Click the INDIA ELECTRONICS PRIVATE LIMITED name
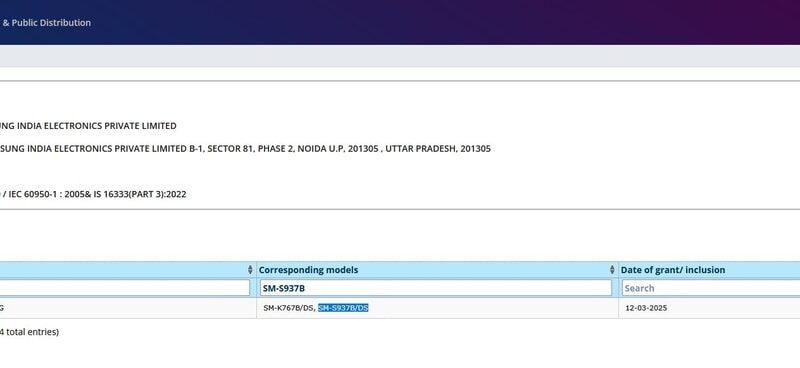 coord(97,126)
